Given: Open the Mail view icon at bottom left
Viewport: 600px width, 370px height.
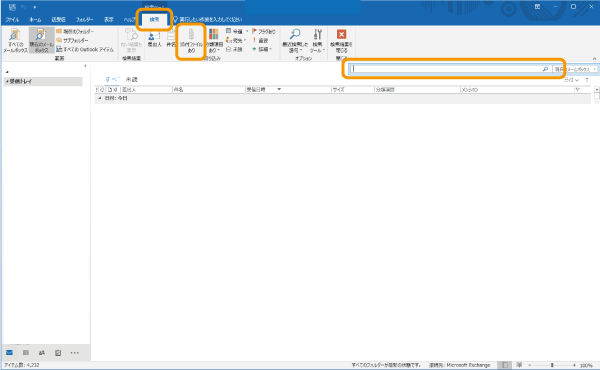Looking at the screenshot, I should click(9, 352).
